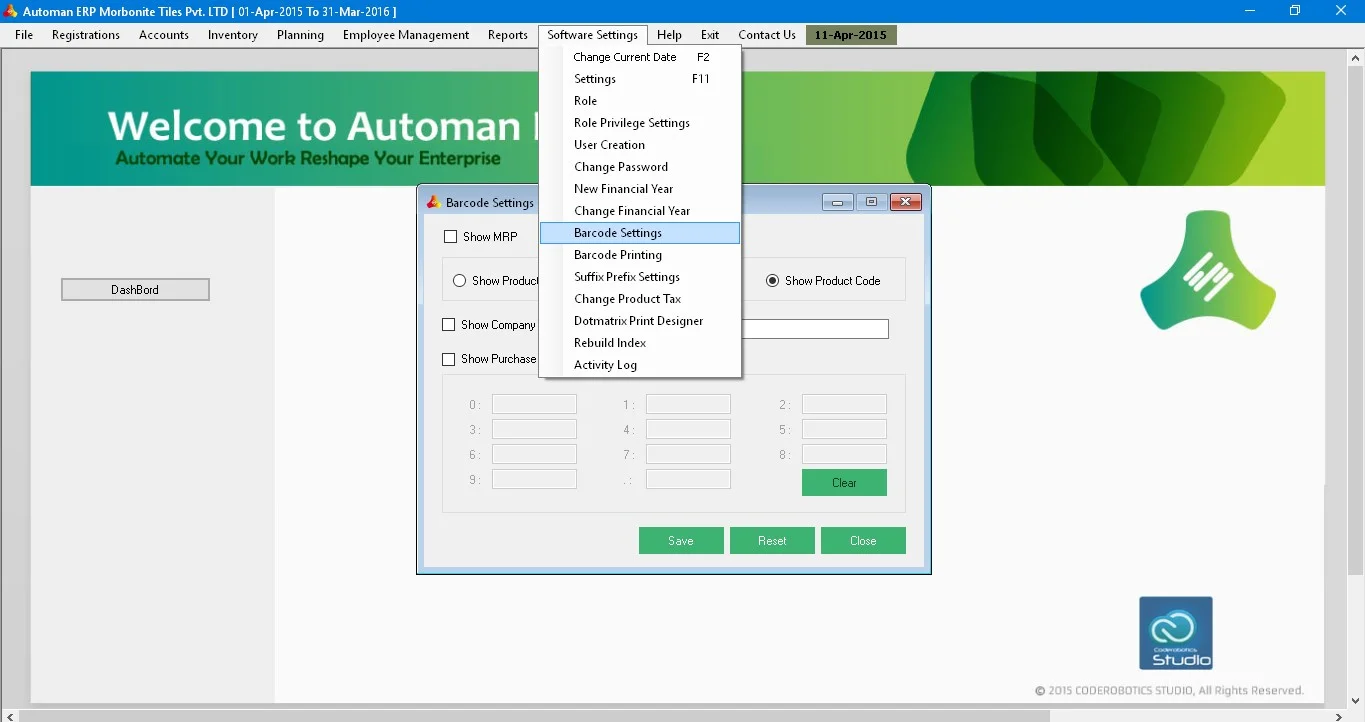1365x722 pixels.
Task: Open the Inventory menu
Action: [233, 35]
